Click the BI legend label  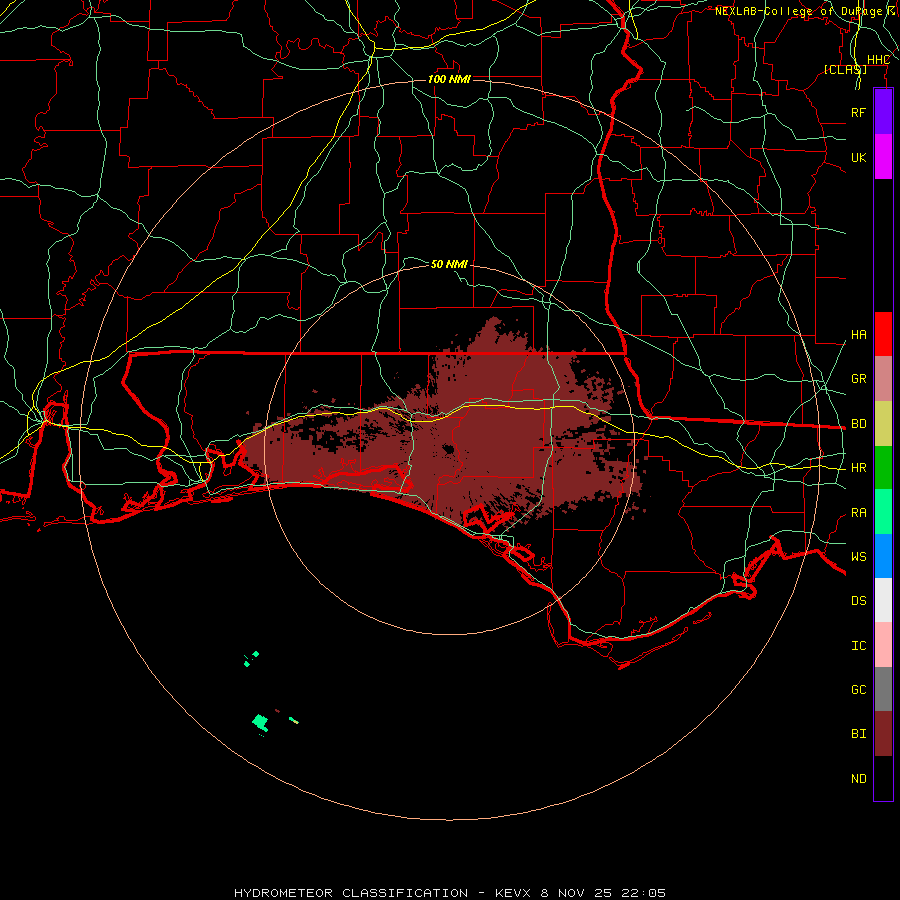point(858,734)
